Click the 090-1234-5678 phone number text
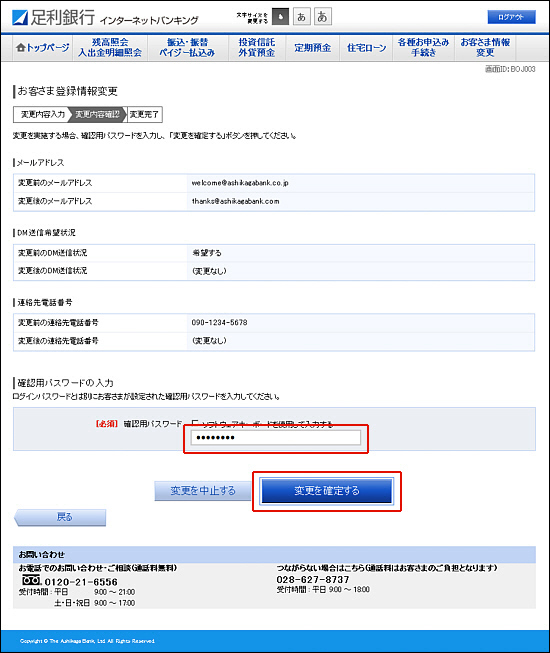The height and width of the screenshot is (653, 550). coord(219,322)
